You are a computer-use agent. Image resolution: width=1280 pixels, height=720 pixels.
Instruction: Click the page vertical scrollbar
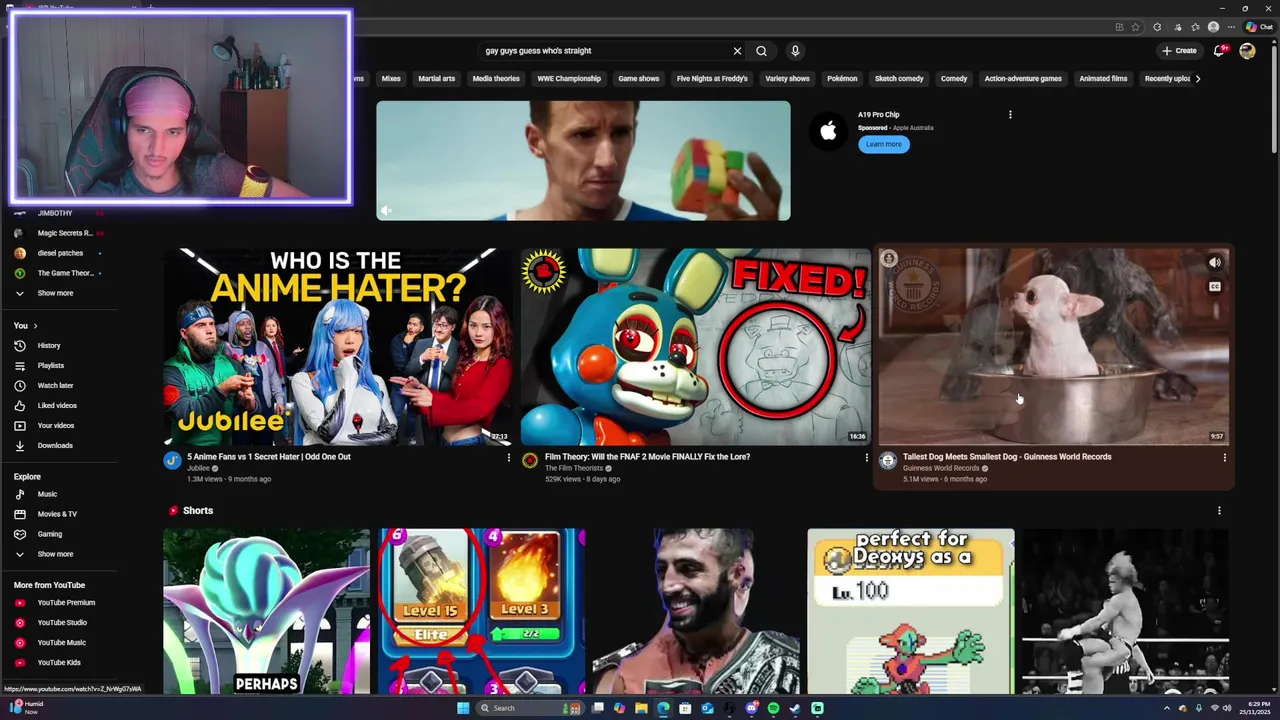(1274, 100)
